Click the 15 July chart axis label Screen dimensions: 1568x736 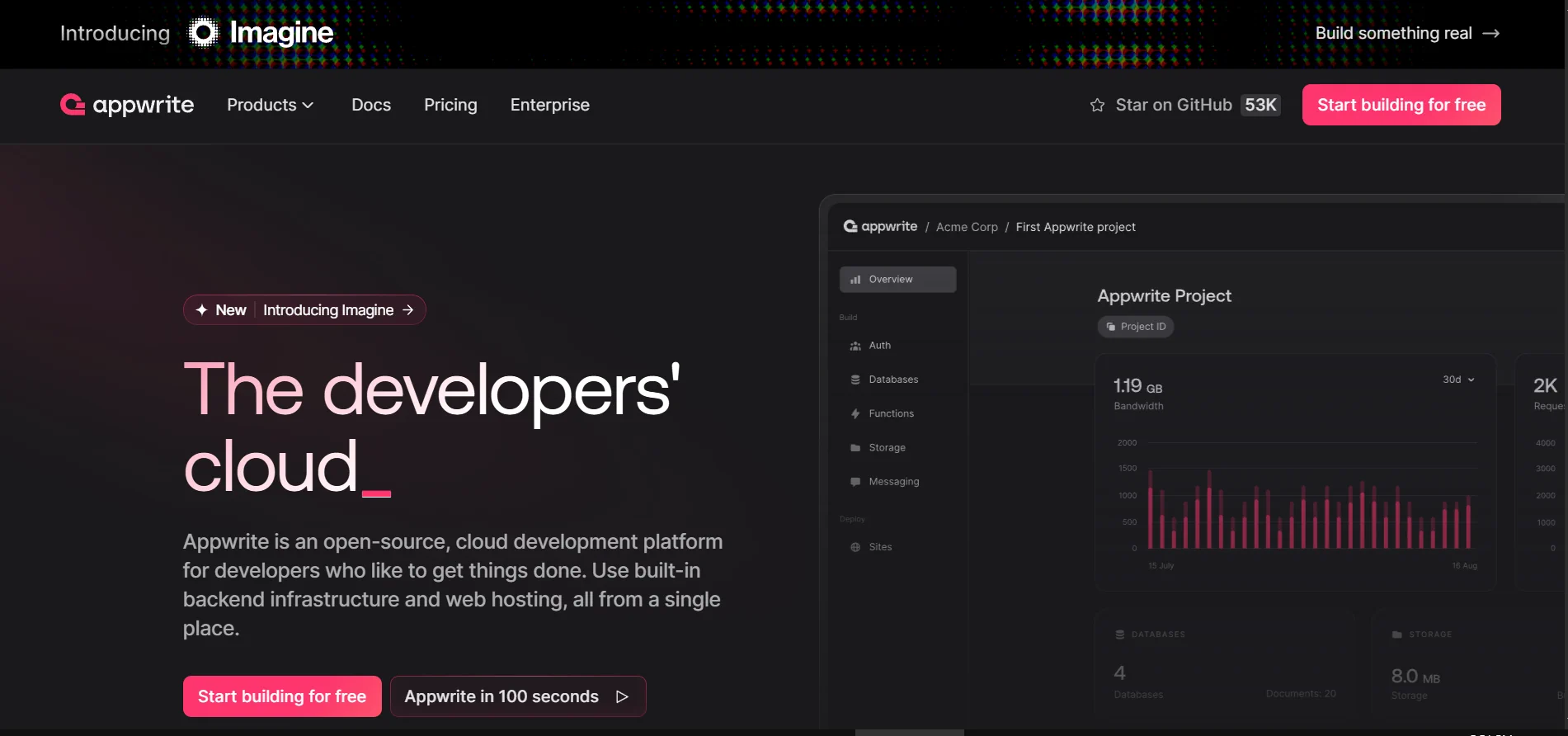coord(1161,566)
